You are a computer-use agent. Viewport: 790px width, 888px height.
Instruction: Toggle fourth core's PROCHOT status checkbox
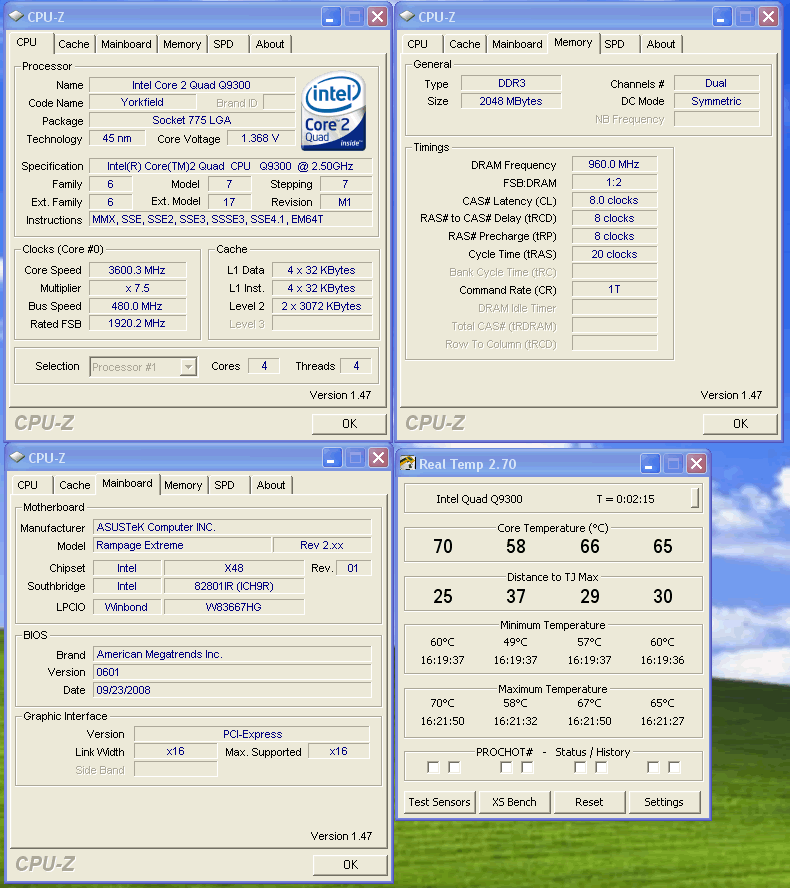[653, 767]
